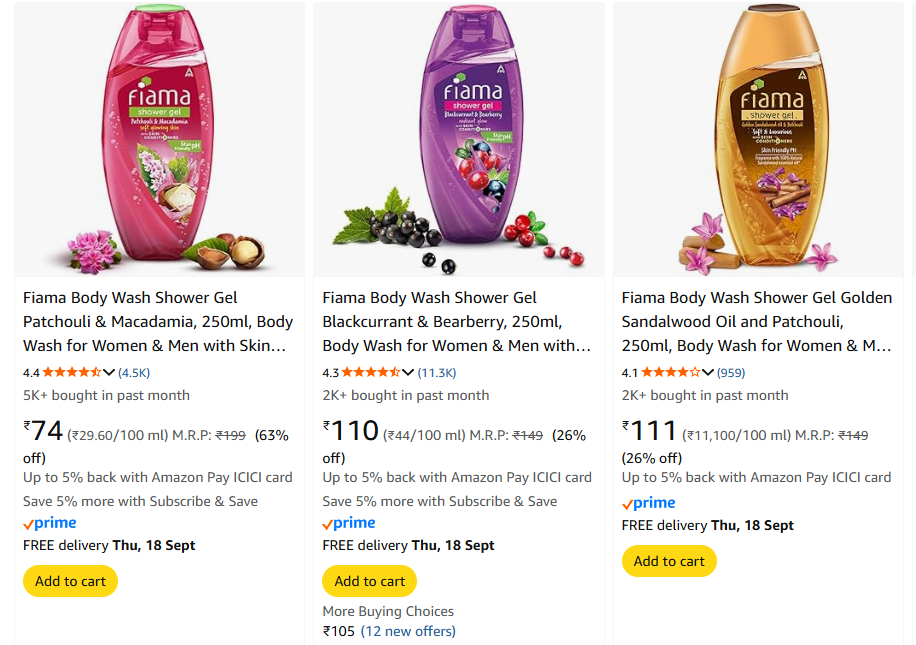
Task: Expand the 4.4 star rating popover arrow
Action: [110, 373]
